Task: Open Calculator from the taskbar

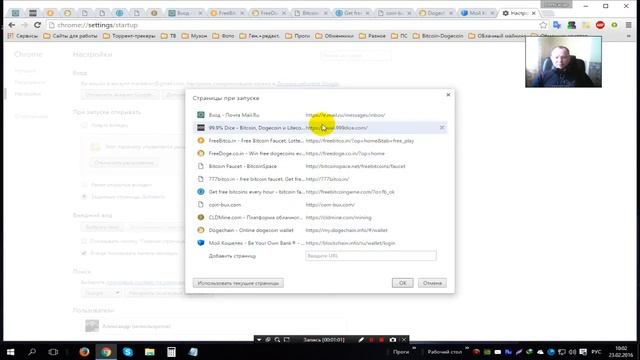Action: point(171,352)
